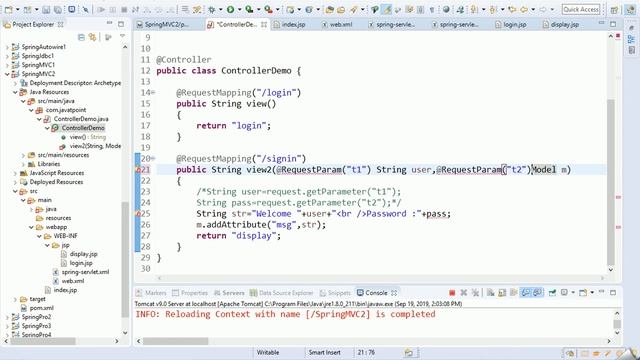Collapse the Java Resources node
The image size is (640, 360).
[15, 92]
